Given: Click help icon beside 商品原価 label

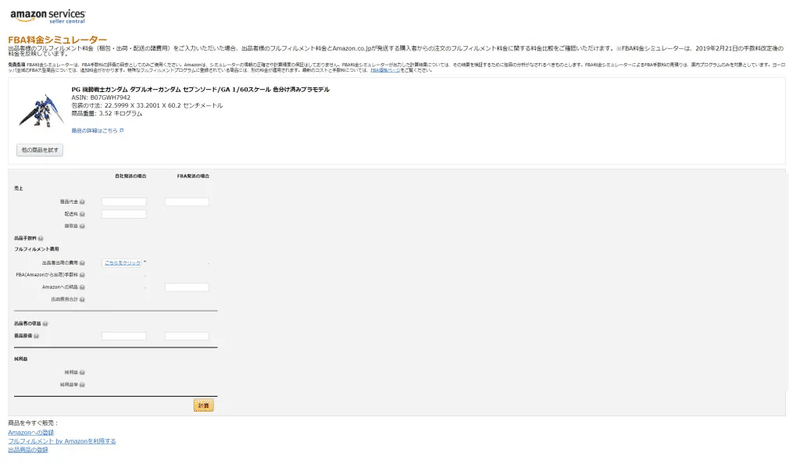Looking at the screenshot, I should click(x=36, y=336).
